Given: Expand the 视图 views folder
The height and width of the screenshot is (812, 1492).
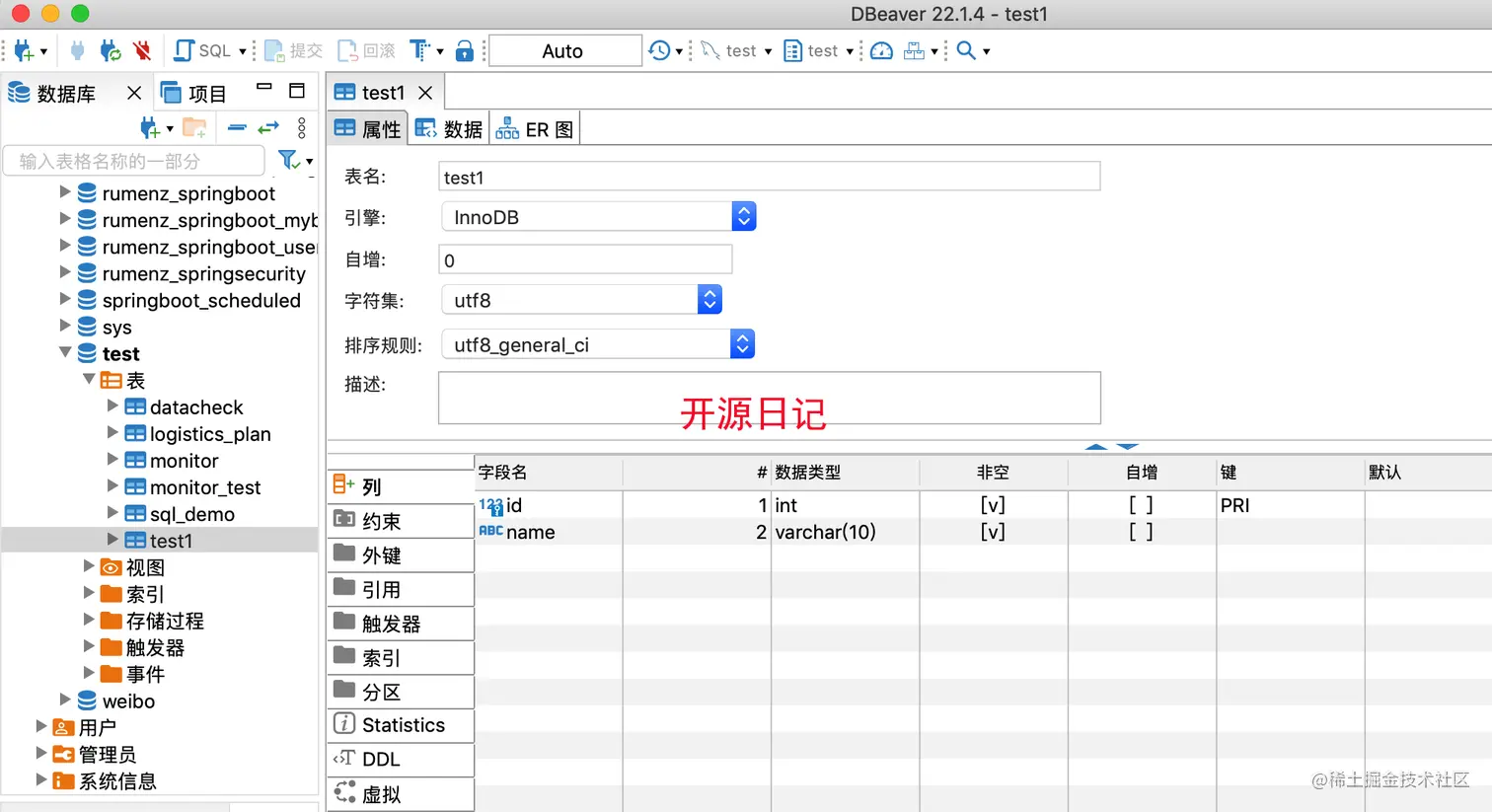Looking at the screenshot, I should (x=89, y=565).
